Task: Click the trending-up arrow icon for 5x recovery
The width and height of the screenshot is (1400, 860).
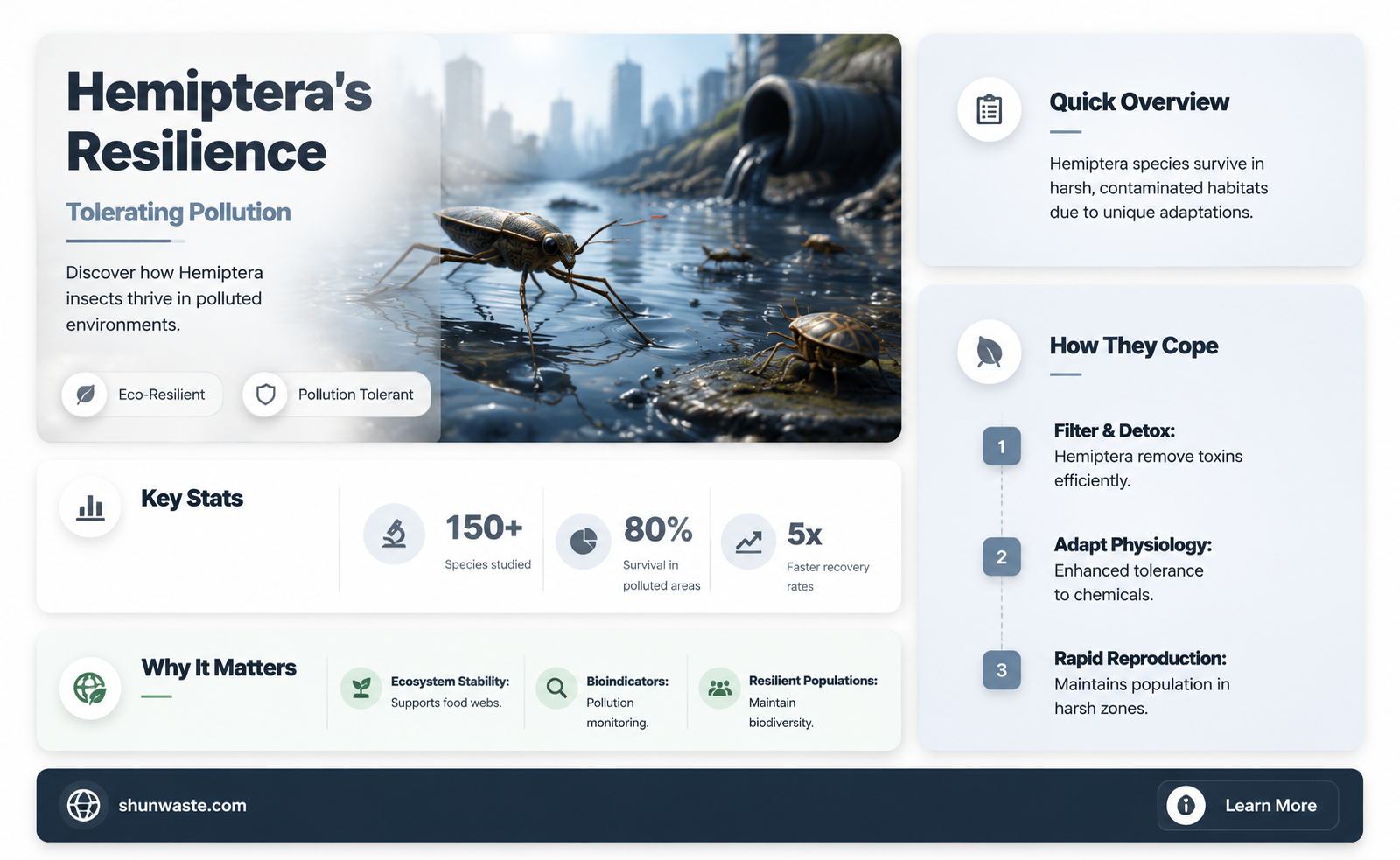Action: [x=748, y=542]
